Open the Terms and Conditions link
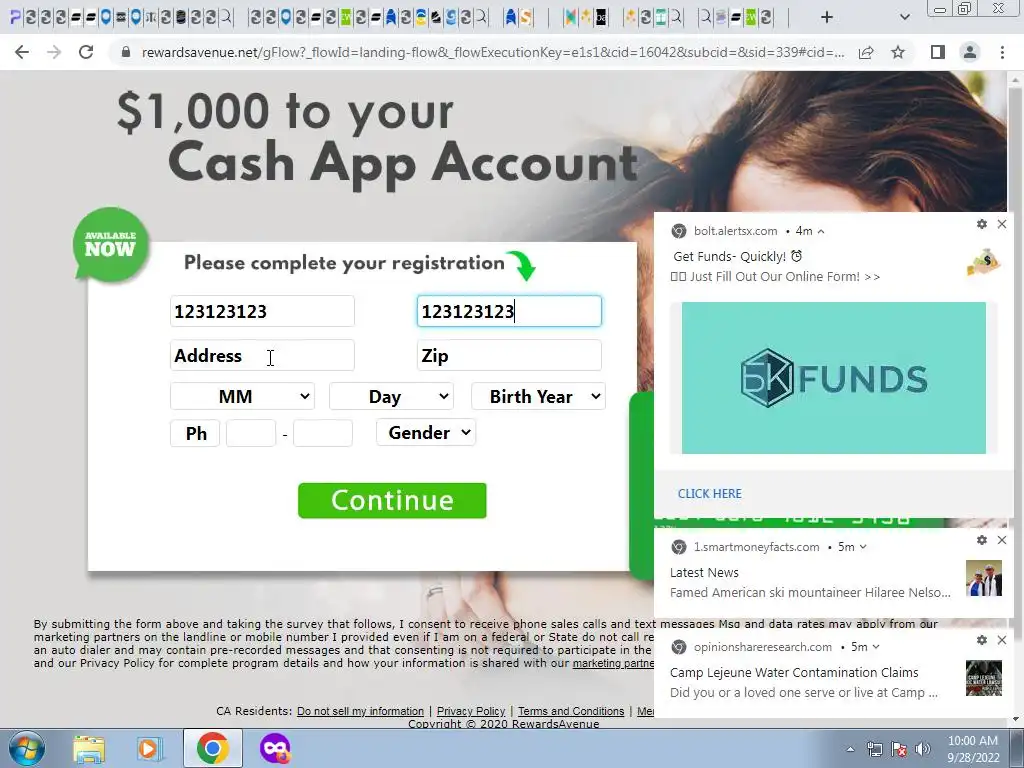 pos(571,711)
